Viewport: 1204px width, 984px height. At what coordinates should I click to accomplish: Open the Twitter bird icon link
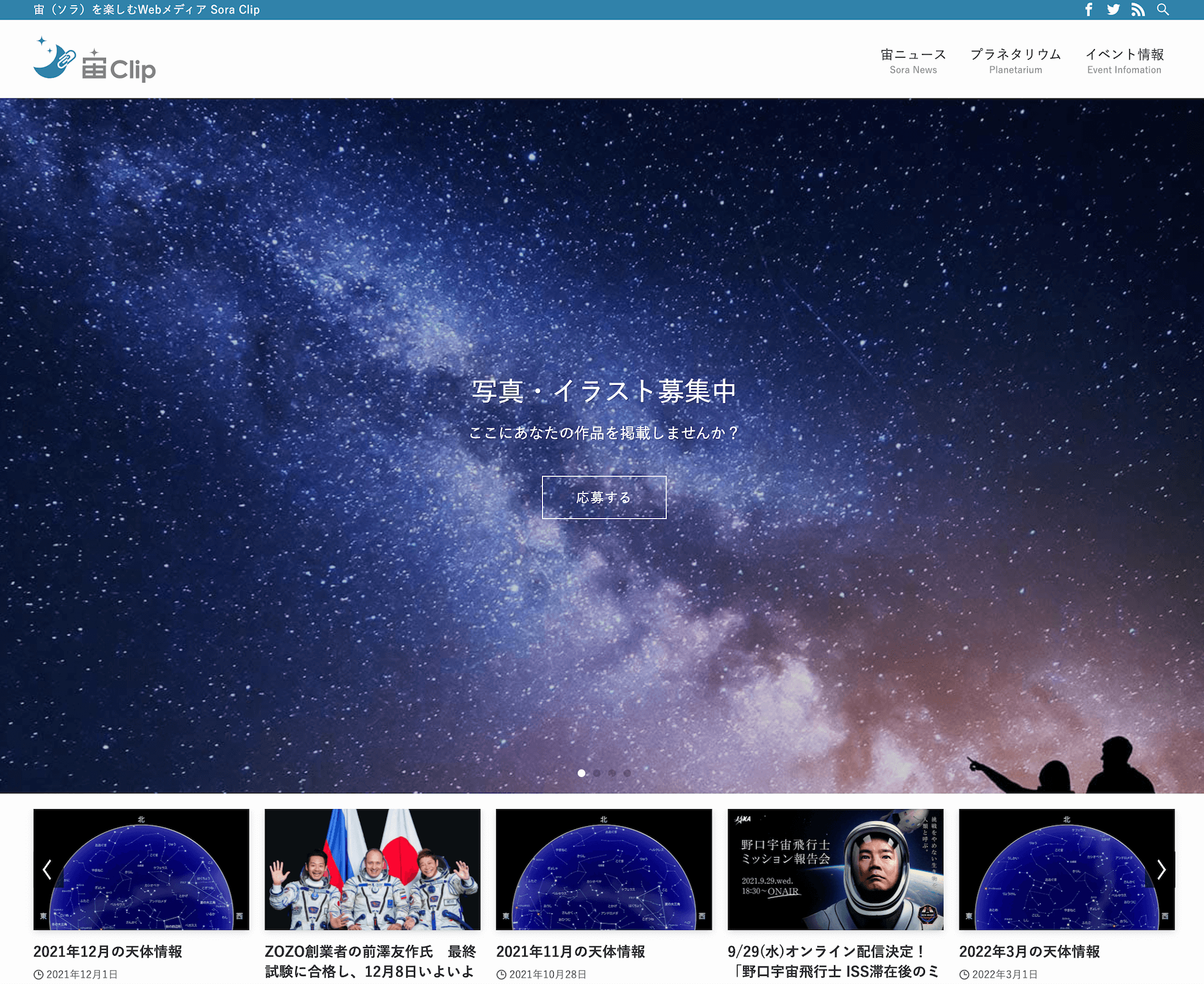(x=1113, y=9)
